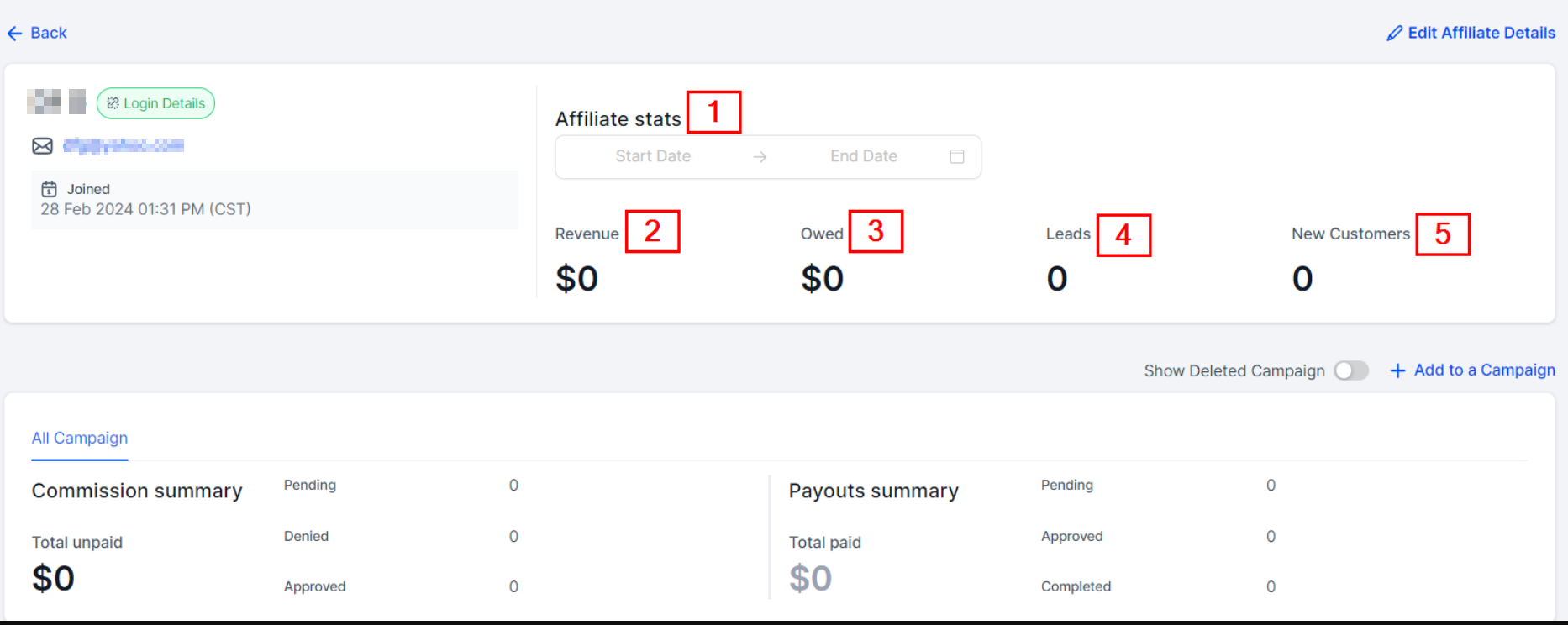The image size is (1568, 625).
Task: Click the arrow between start and end dates
Action: click(760, 157)
